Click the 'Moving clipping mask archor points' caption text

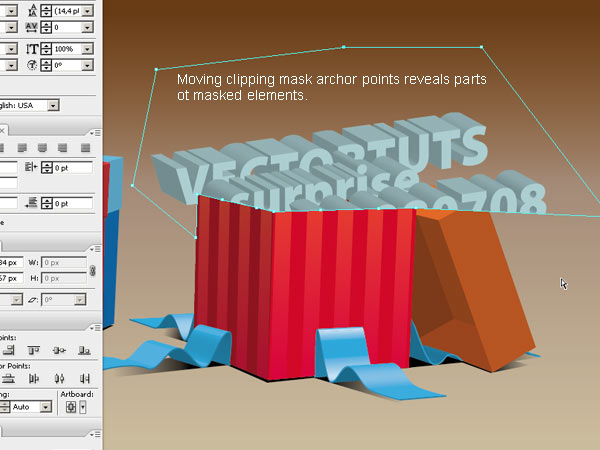(331, 87)
